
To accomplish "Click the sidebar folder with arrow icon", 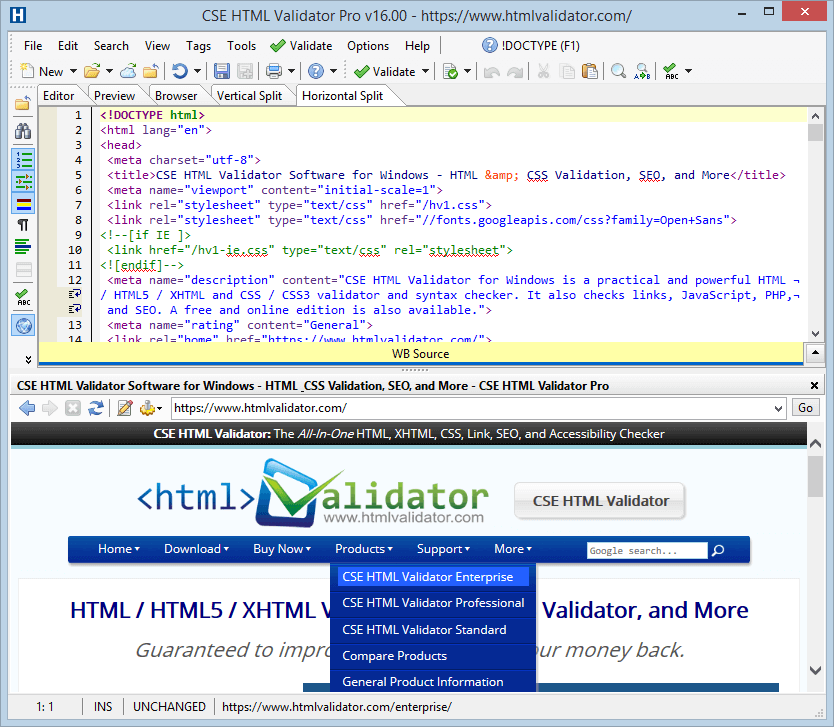I will 23,103.
